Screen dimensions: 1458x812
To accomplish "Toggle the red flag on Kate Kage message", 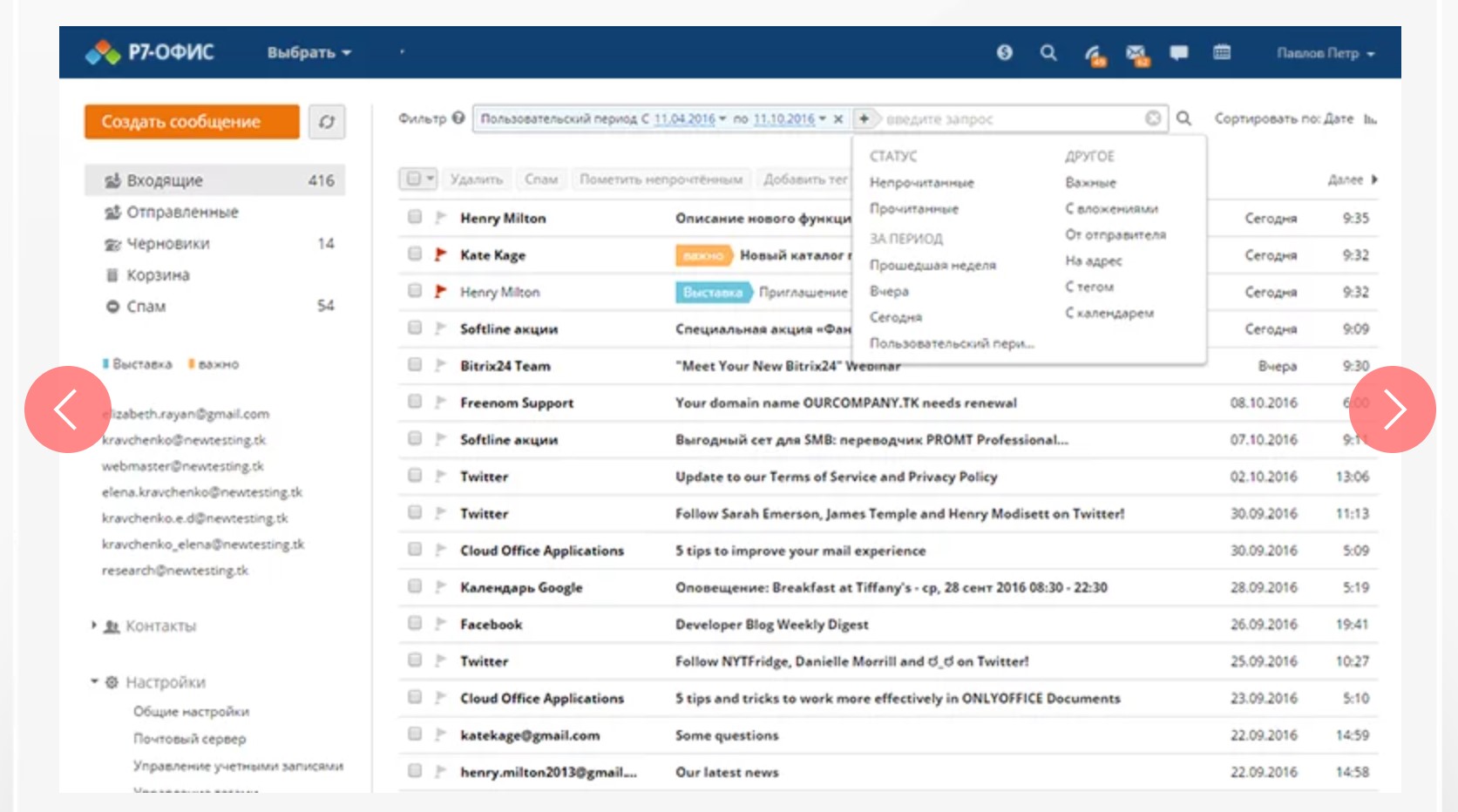I will [441, 254].
